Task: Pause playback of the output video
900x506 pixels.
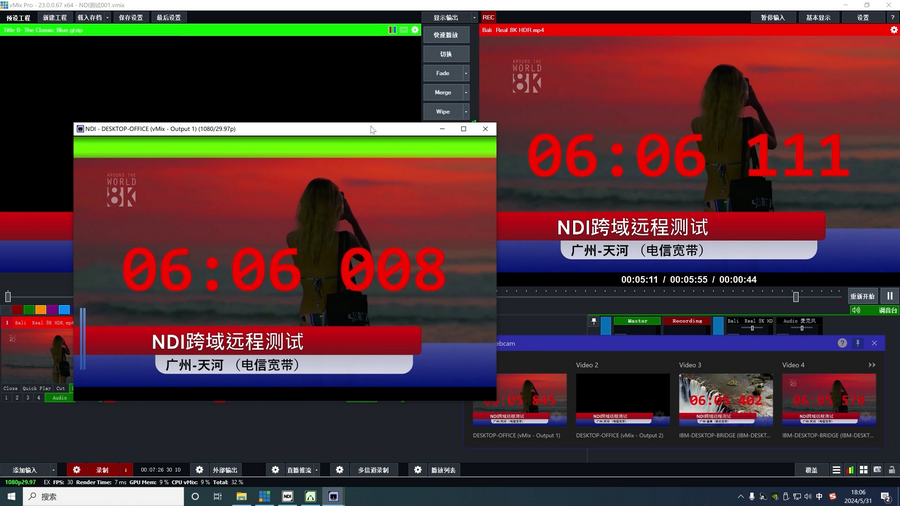Action: [888, 296]
